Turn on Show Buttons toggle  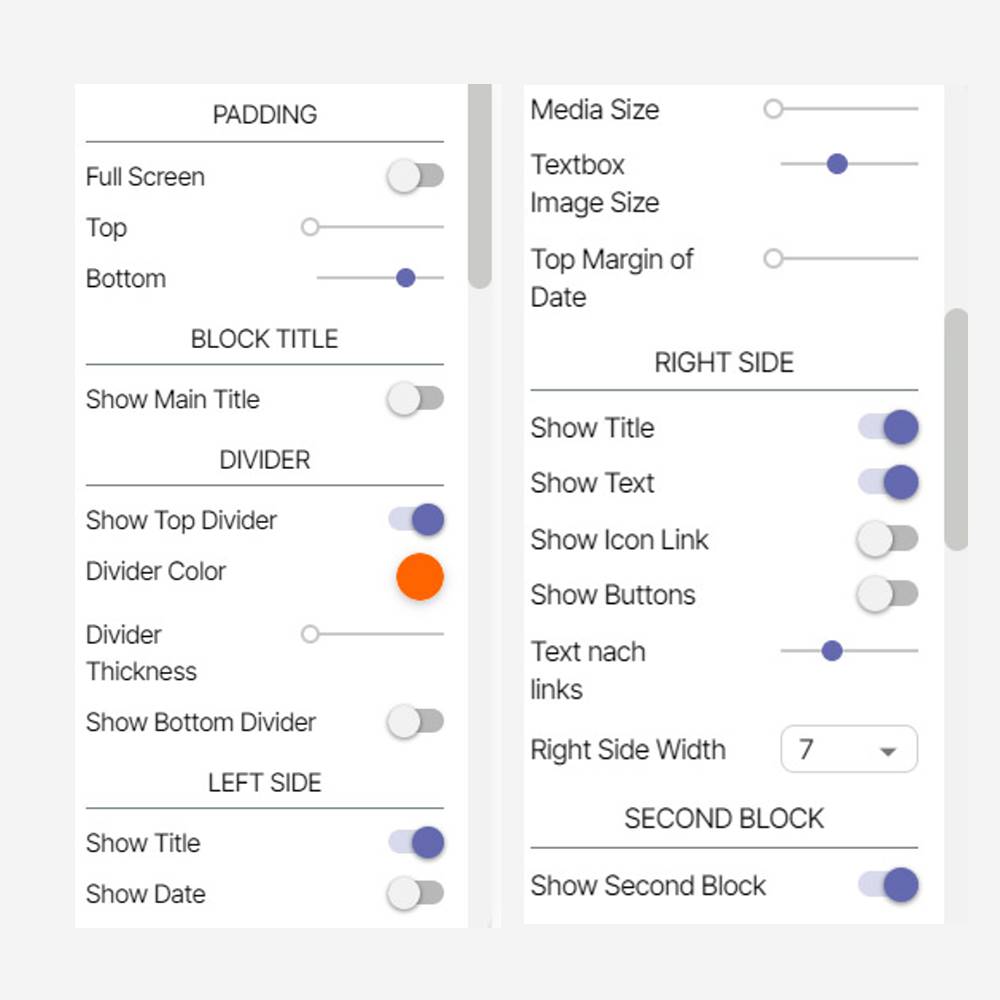[888, 595]
